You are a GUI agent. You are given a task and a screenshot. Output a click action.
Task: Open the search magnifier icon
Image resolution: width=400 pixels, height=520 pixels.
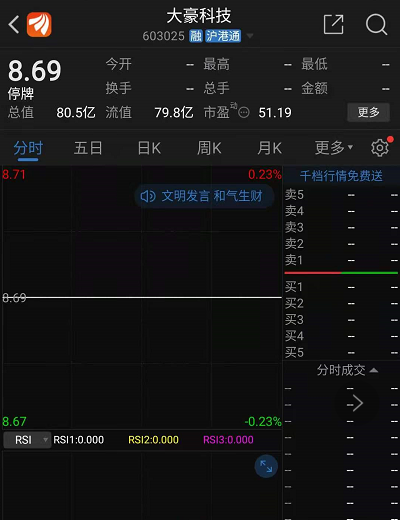click(376, 24)
